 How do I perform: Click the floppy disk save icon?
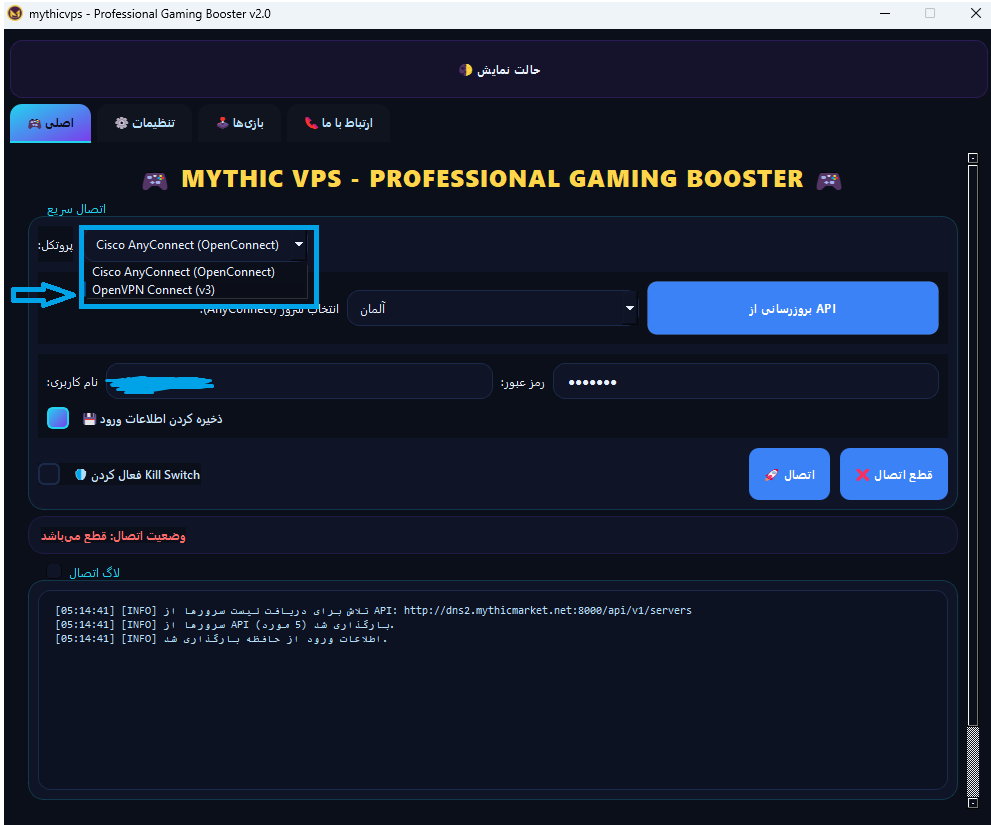(x=89, y=419)
